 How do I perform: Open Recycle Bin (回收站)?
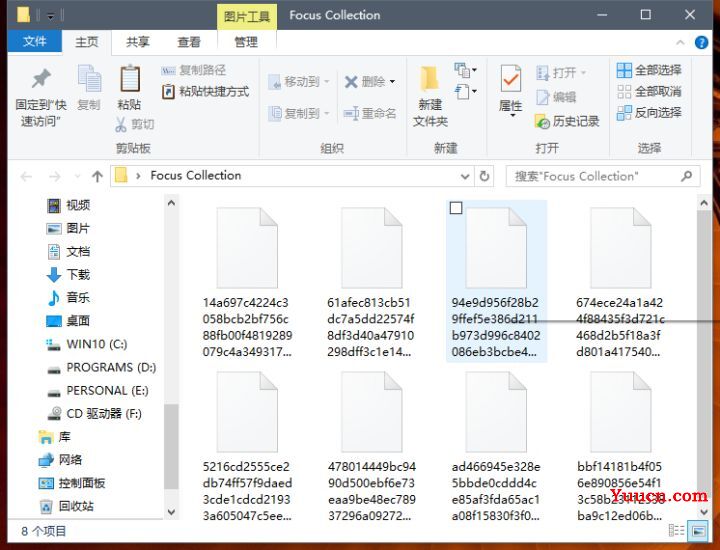pyautogui.click(x=66, y=506)
